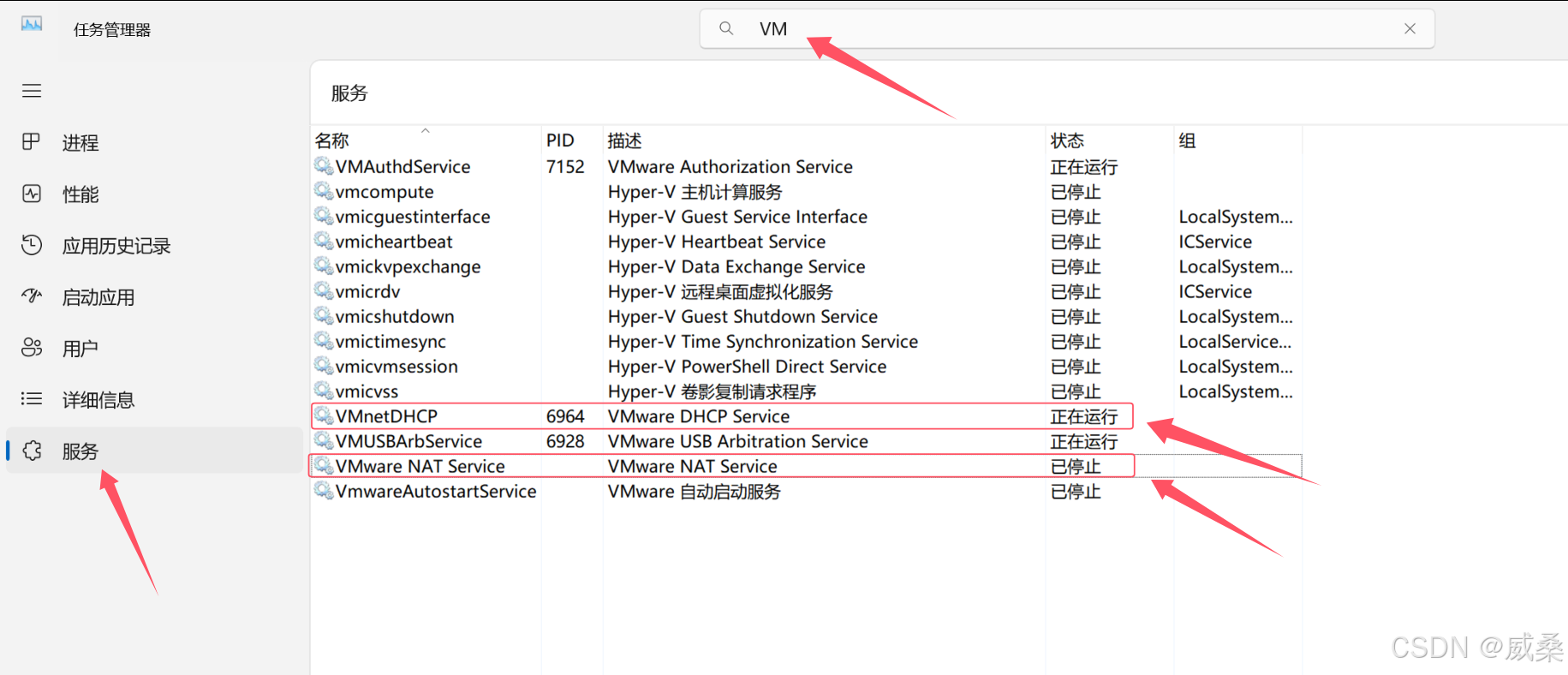Click the LocalService... group cell
Image resolution: width=1568 pixels, height=675 pixels.
tap(1236, 341)
